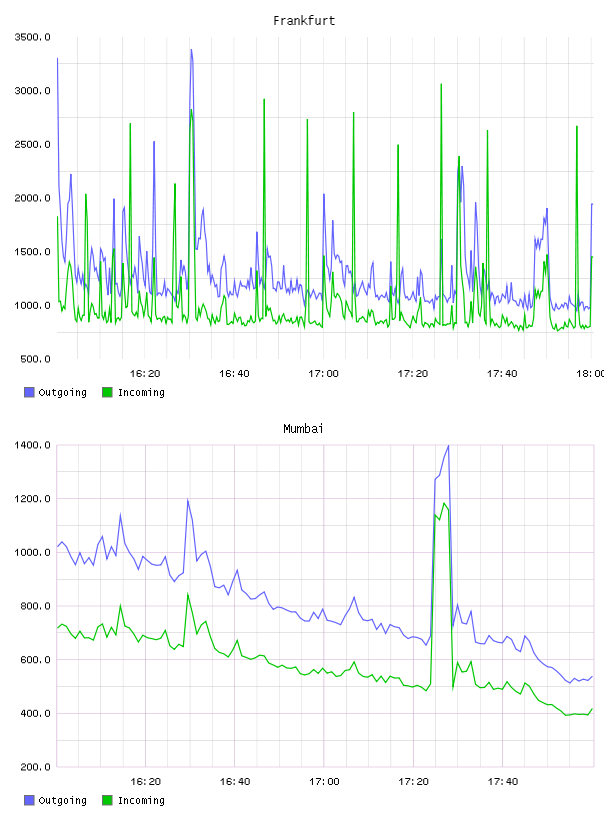Click the 1500.0 y-axis label on Frankfurt chart
This screenshot has height=816, width=608.
(x=32, y=252)
